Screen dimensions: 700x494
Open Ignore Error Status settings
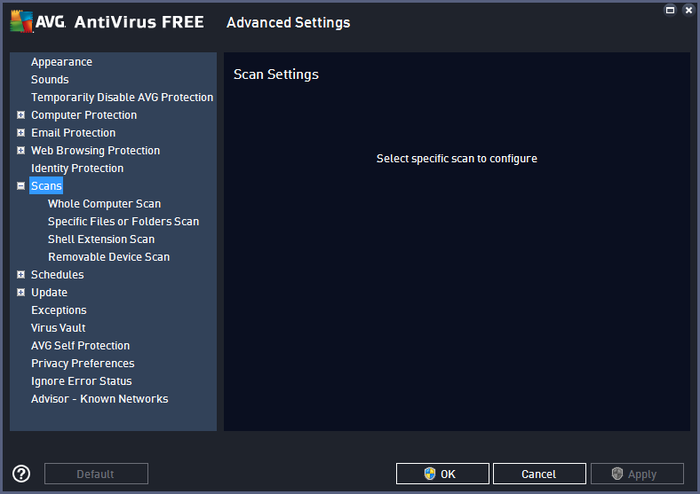click(x=81, y=381)
